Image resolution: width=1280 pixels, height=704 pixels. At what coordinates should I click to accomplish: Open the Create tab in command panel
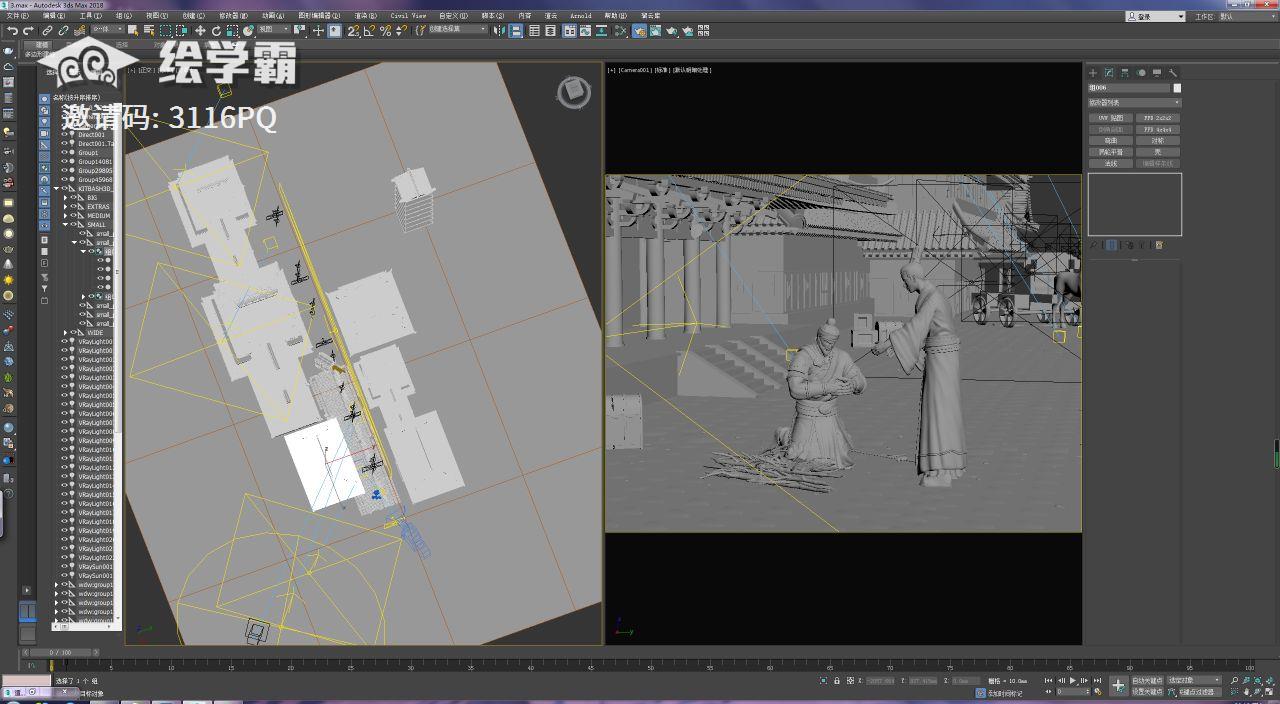[1093, 73]
